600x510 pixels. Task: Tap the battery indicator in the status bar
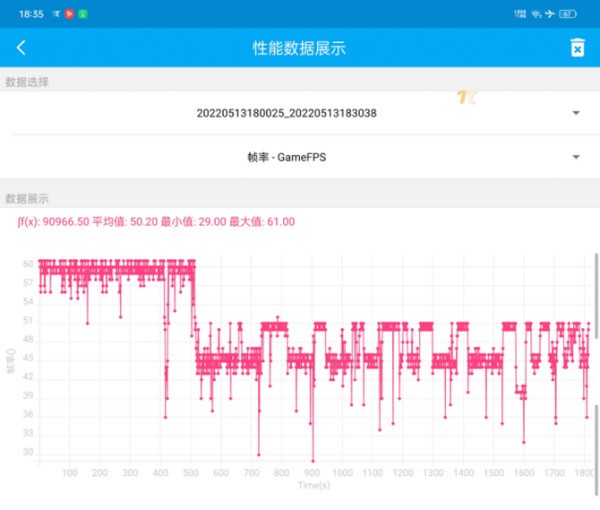point(568,14)
